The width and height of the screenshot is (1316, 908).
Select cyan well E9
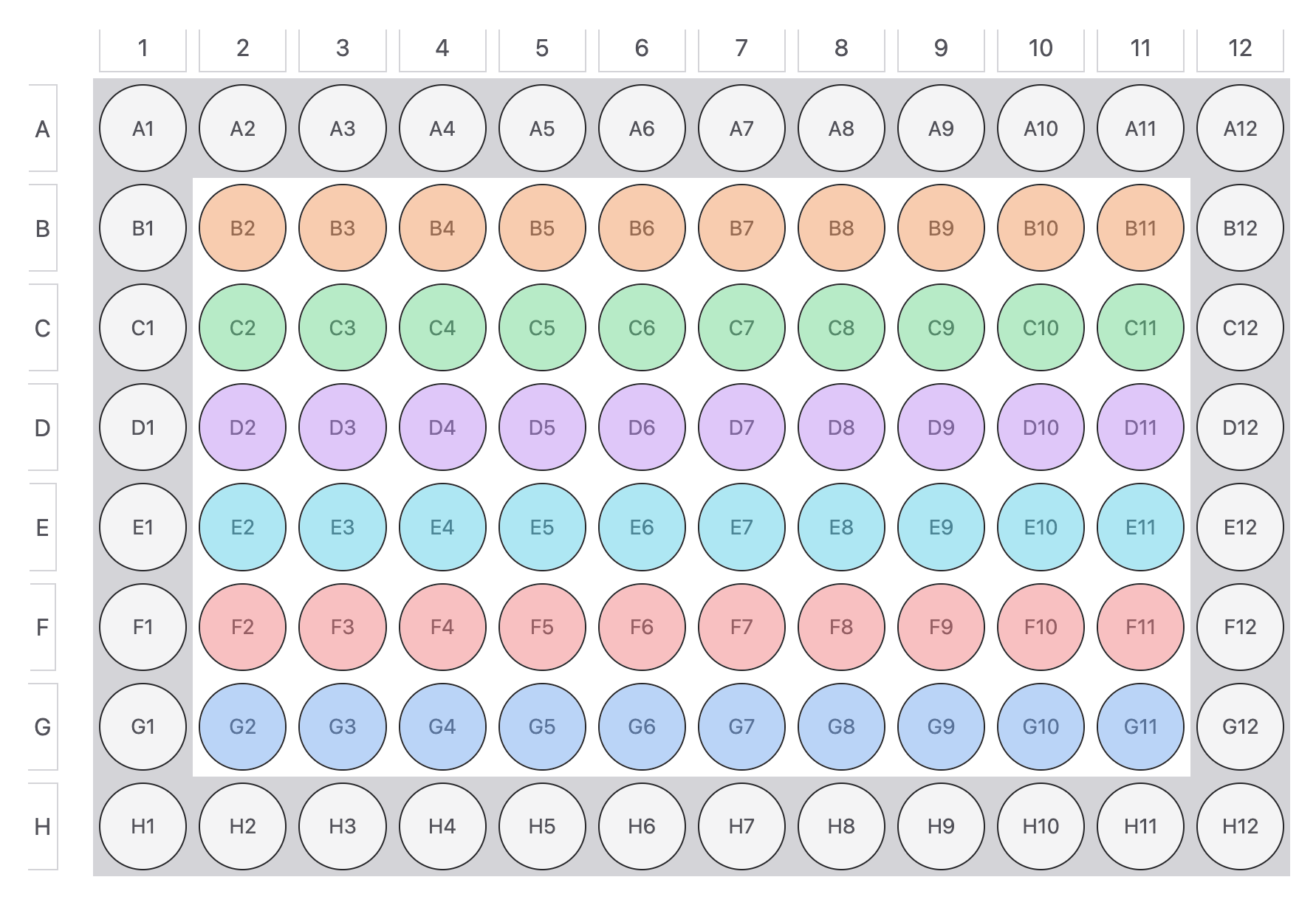941,527
